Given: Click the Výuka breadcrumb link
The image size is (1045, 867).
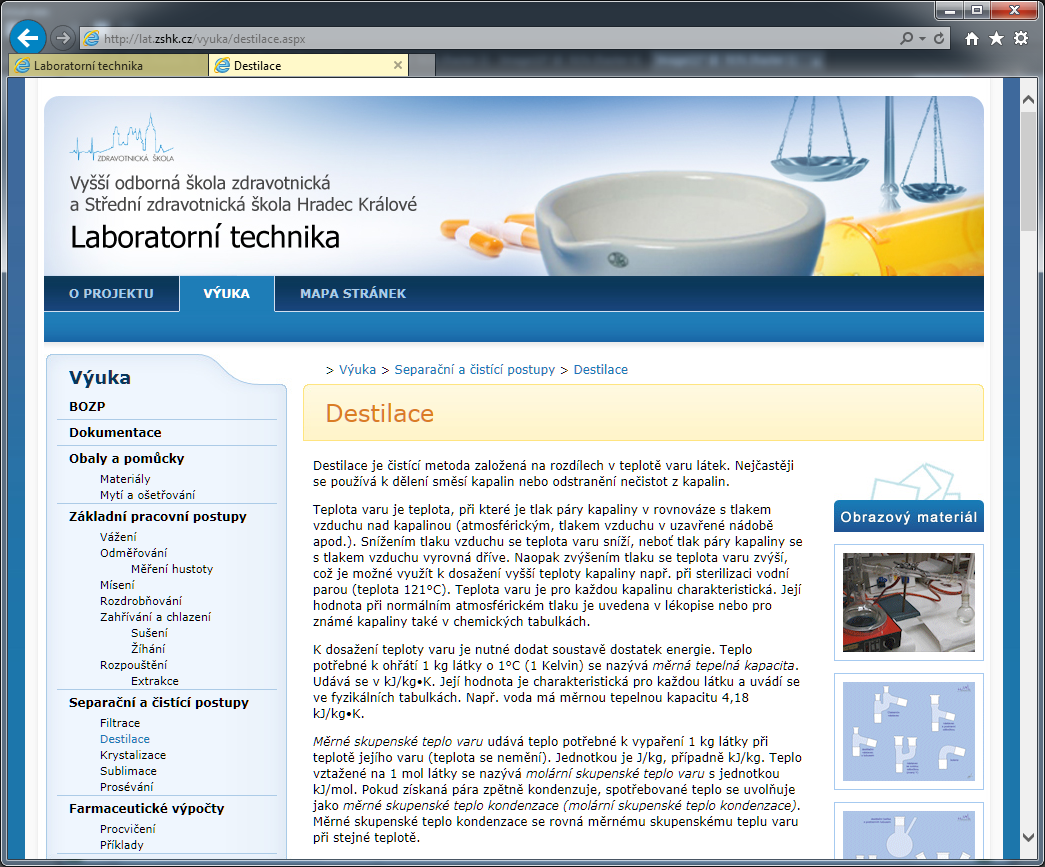Looking at the screenshot, I should tap(357, 370).
